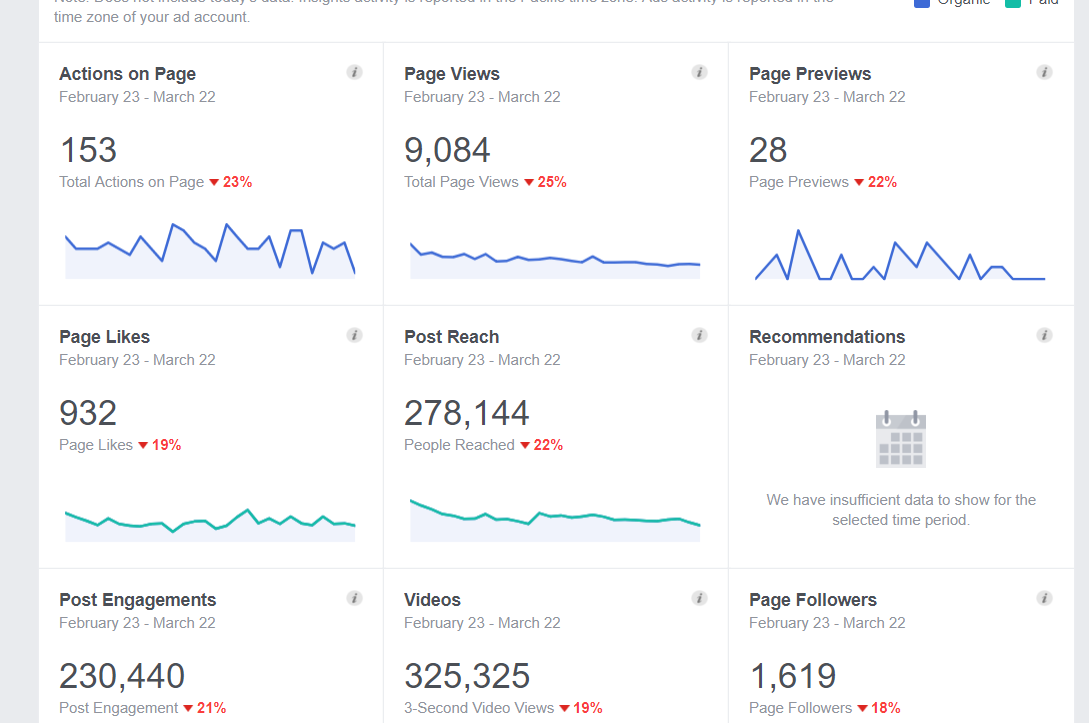
Task: Click the calendar icon in Recommendations
Action: tap(901, 439)
